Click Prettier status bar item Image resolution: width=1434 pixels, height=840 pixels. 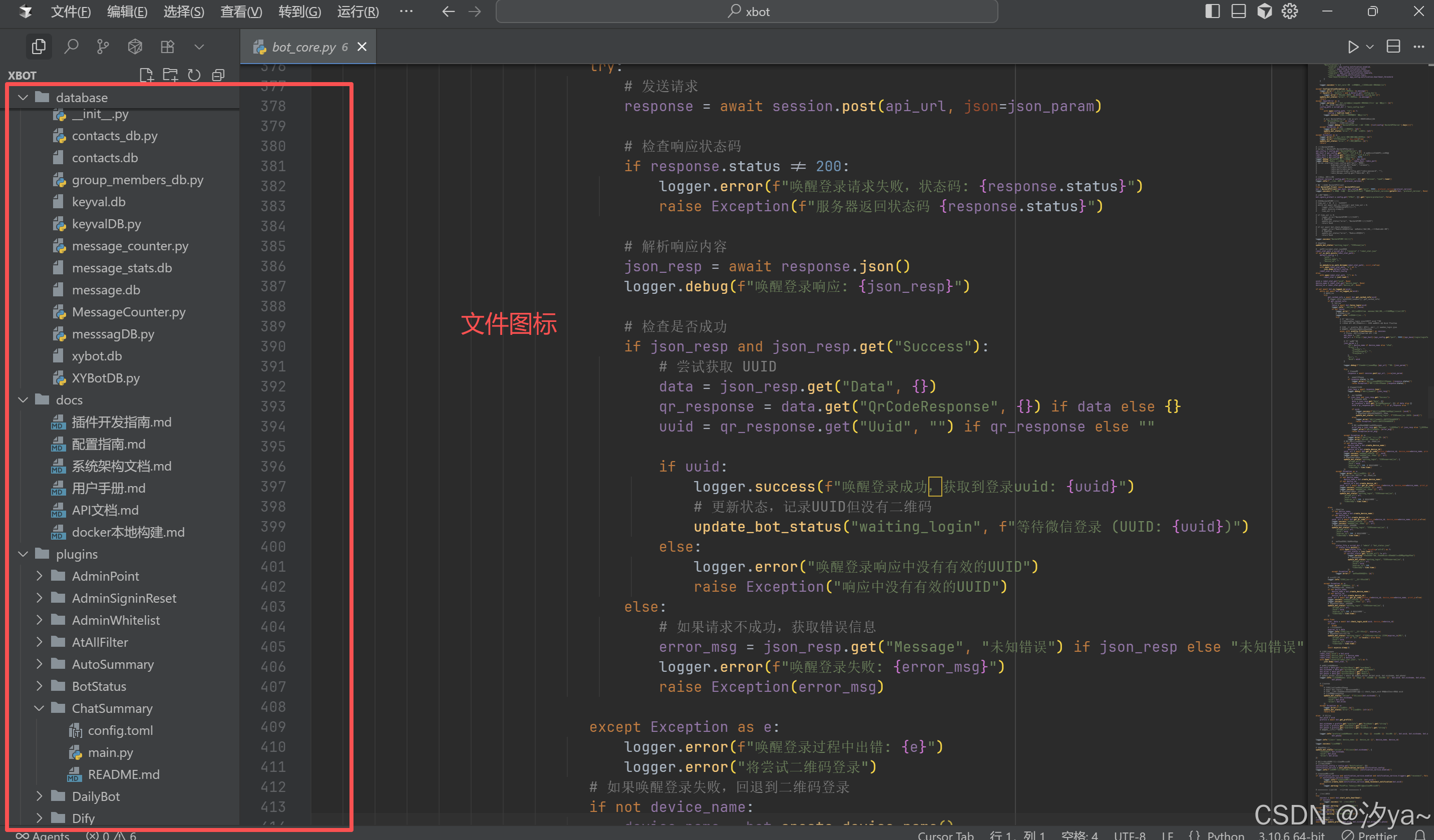(x=1368, y=835)
